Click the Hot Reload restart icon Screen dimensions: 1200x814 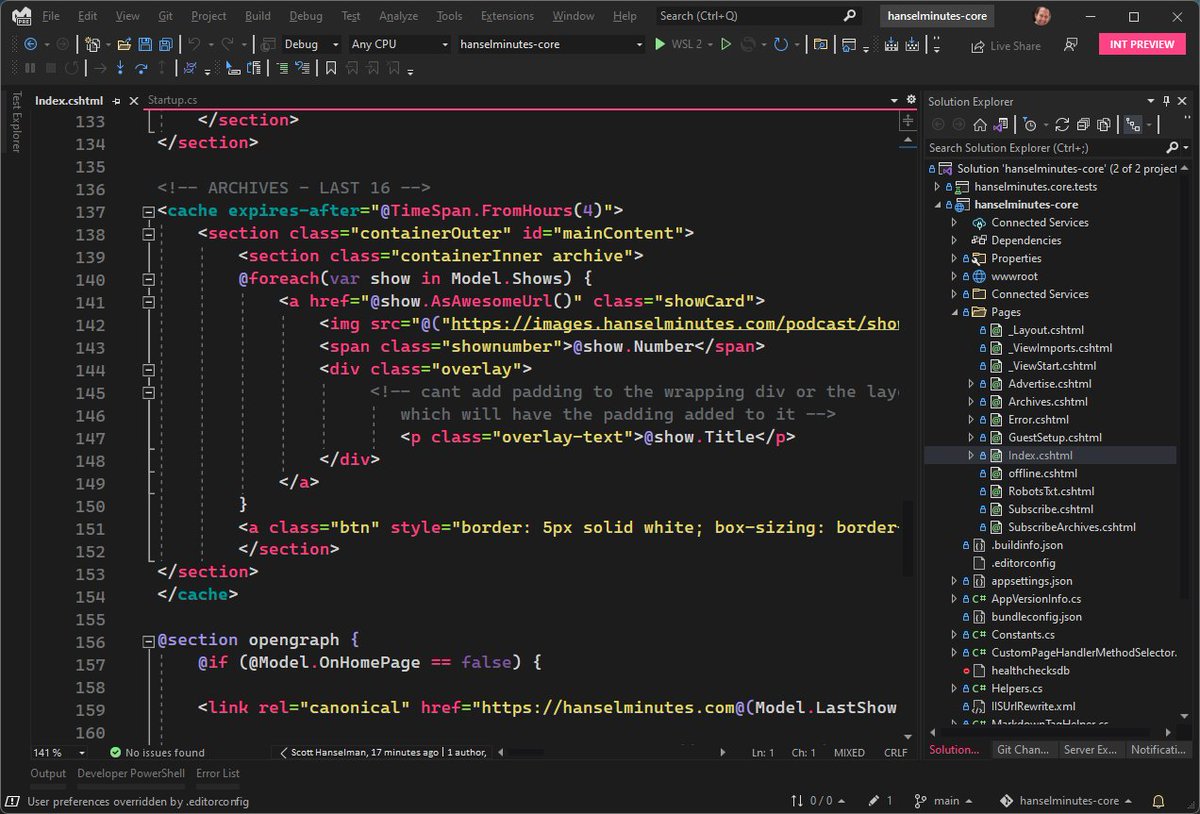coord(781,44)
